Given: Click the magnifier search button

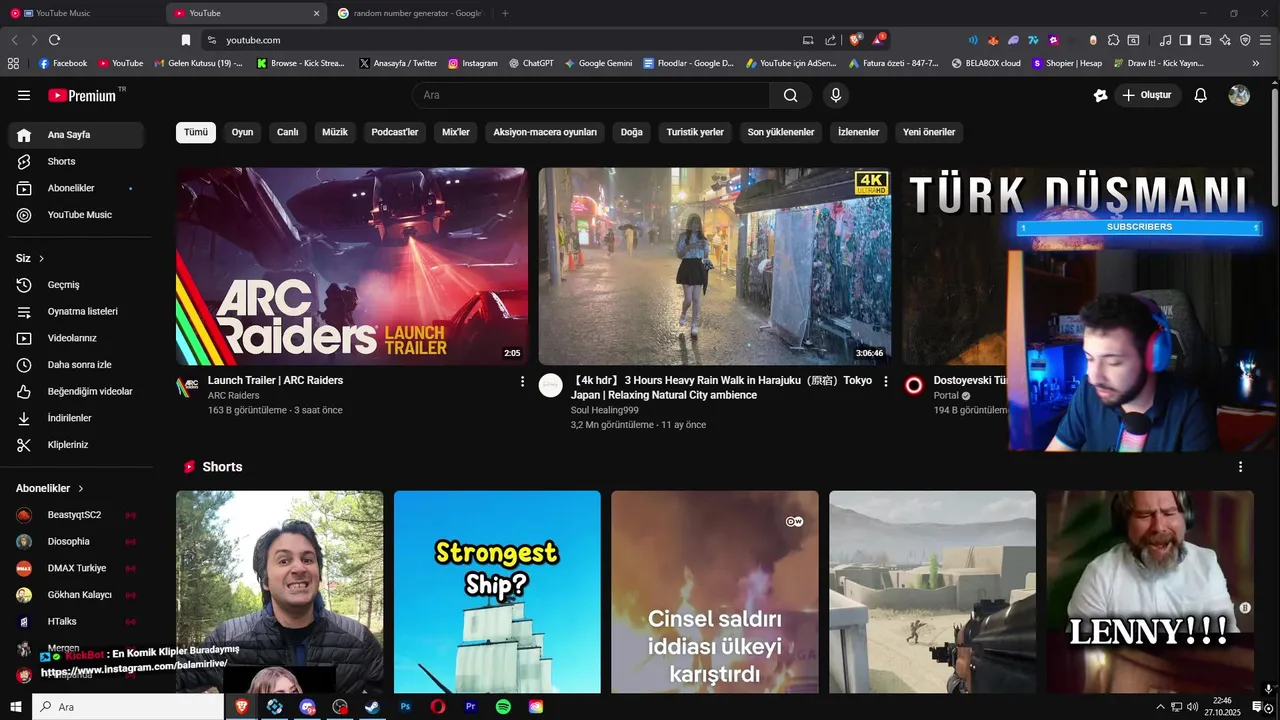Looking at the screenshot, I should pos(791,95).
